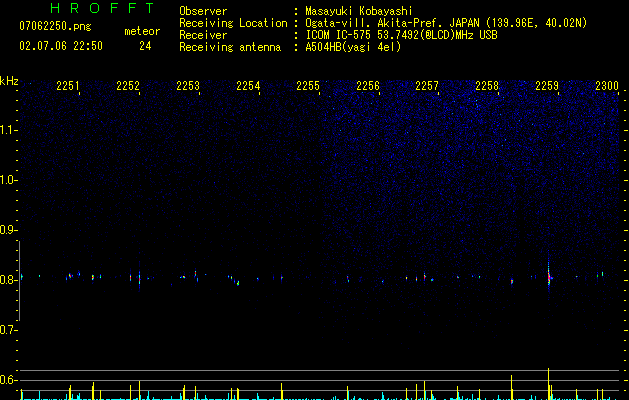Click the HROFFT title text
The width and height of the screenshot is (629, 400).
[x=103, y=8]
